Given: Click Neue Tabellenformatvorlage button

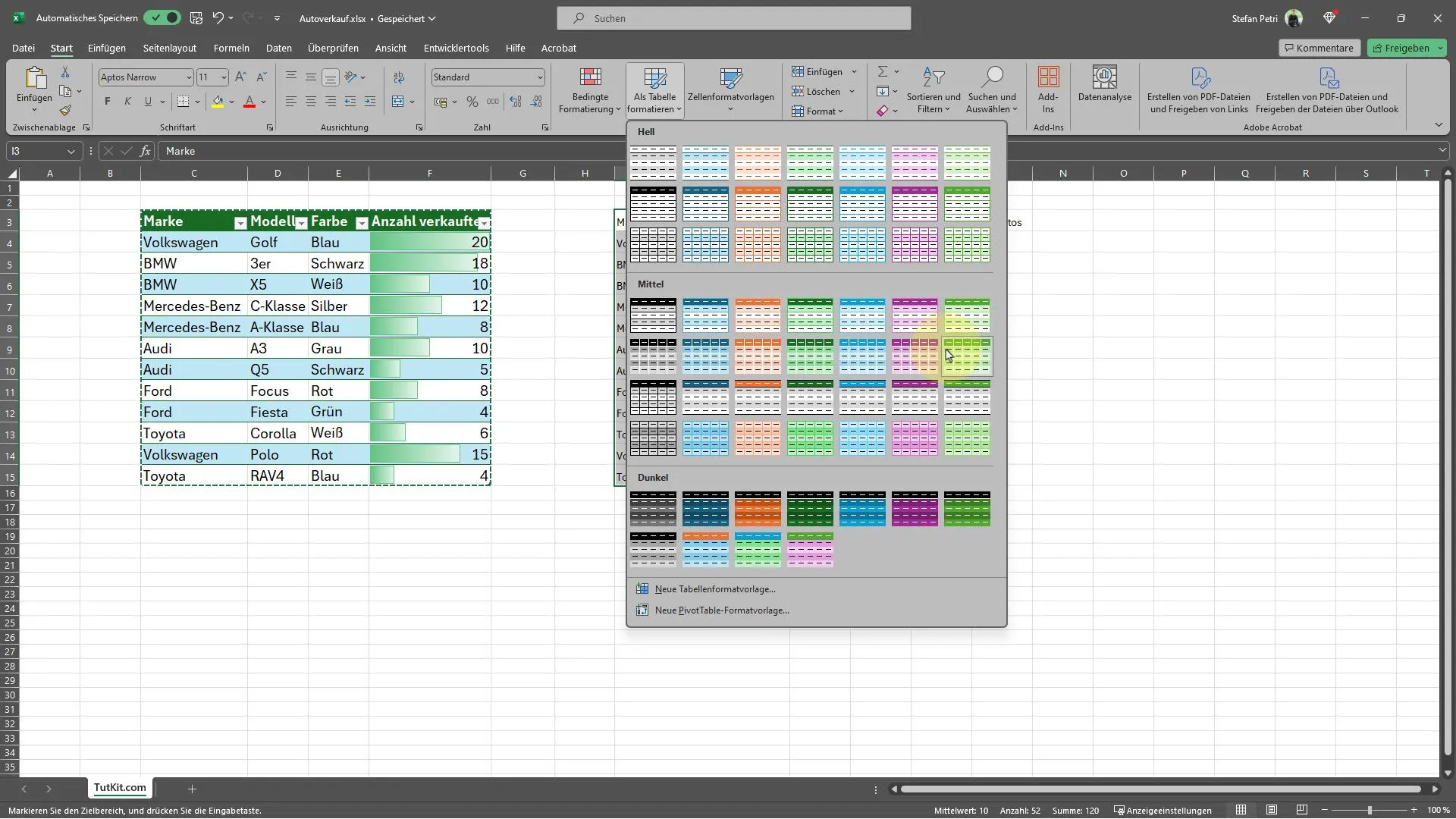Looking at the screenshot, I should coord(714,589).
